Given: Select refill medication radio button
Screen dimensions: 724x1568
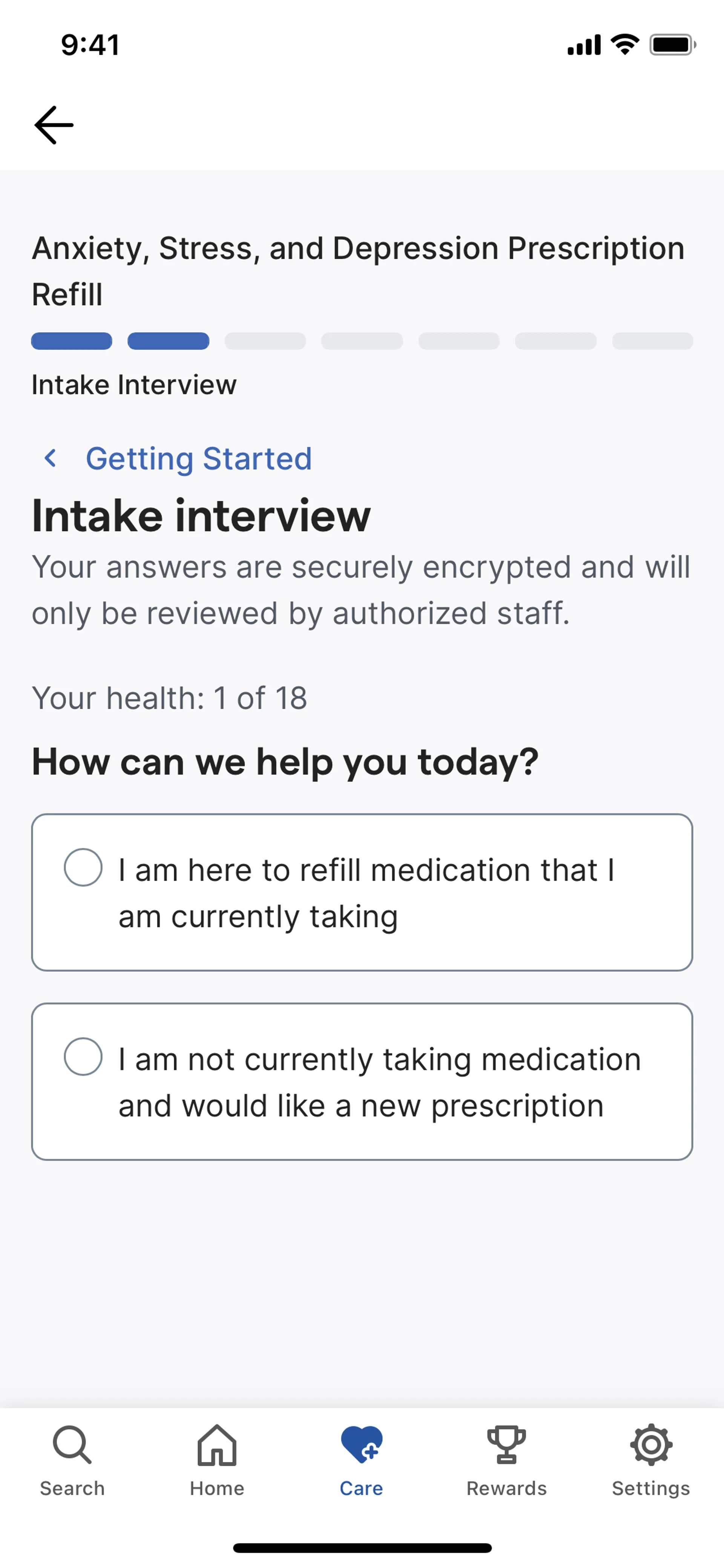Looking at the screenshot, I should 83,868.
